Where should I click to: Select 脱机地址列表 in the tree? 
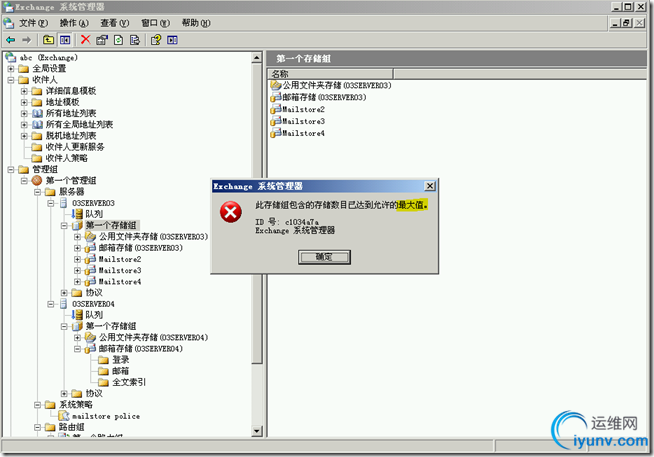coord(71,136)
